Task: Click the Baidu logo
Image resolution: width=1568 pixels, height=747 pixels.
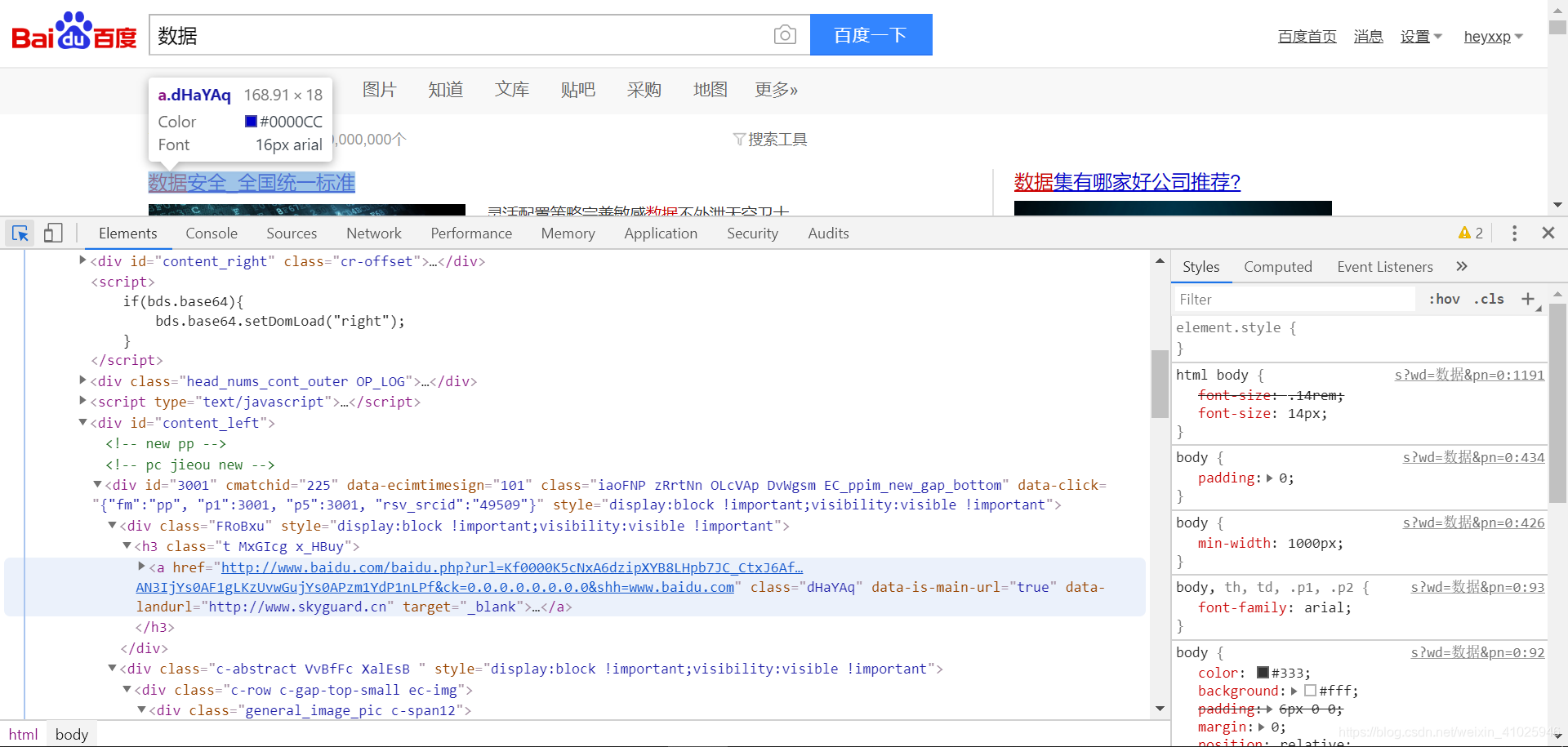Action: pos(74,33)
